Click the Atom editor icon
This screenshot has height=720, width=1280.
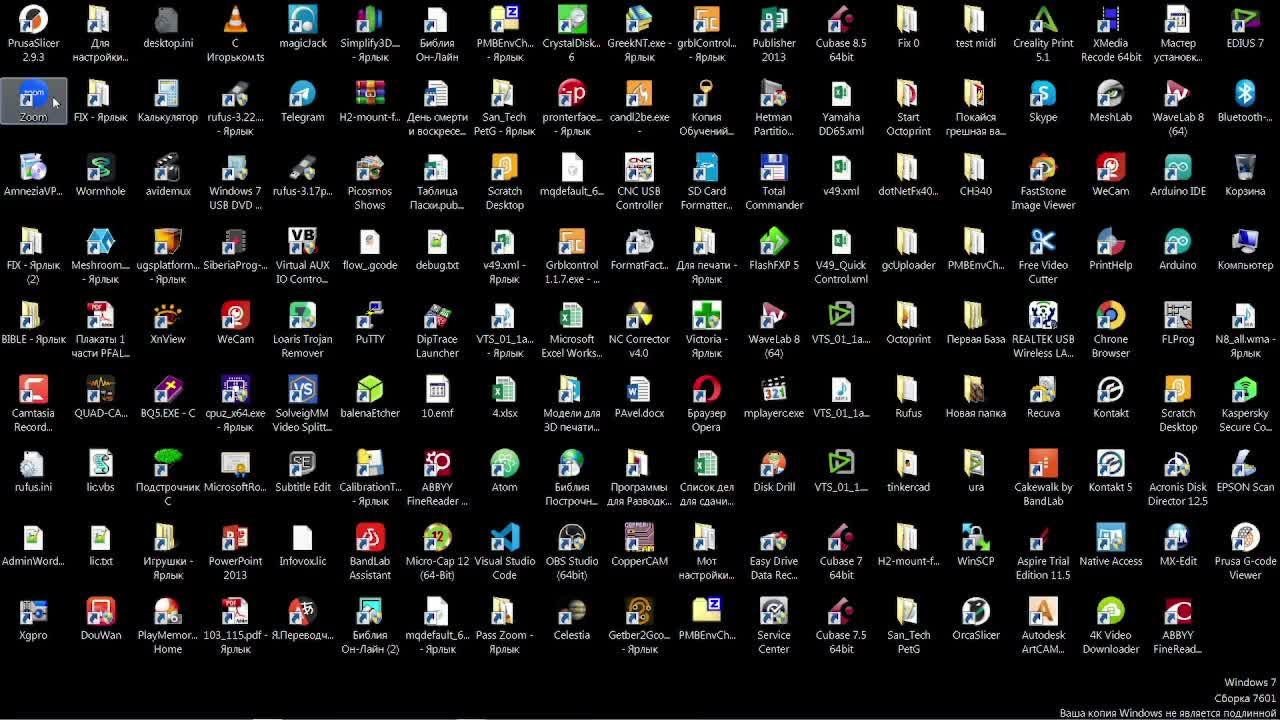pos(505,463)
